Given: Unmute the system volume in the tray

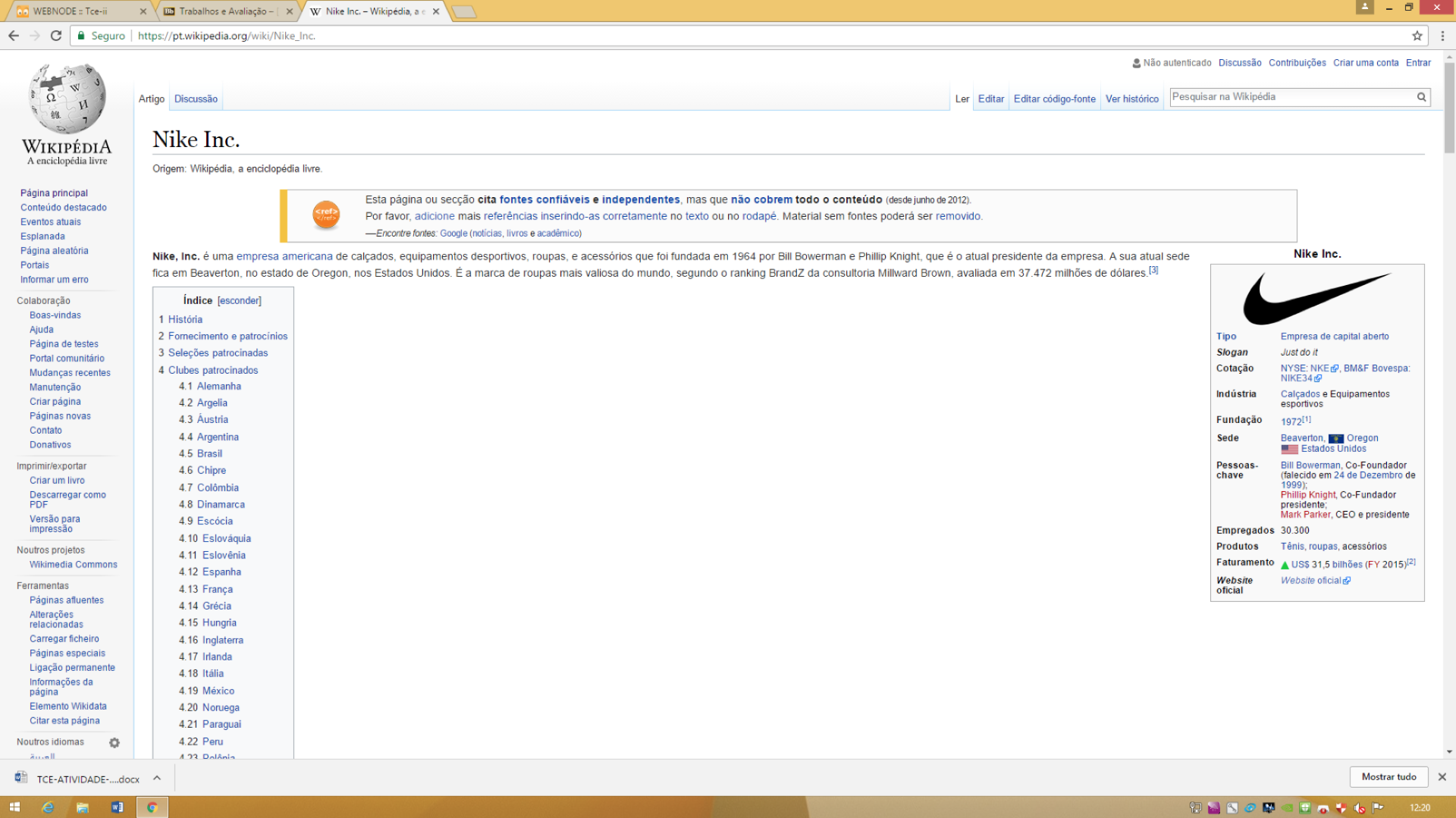Looking at the screenshot, I should click(x=1360, y=807).
